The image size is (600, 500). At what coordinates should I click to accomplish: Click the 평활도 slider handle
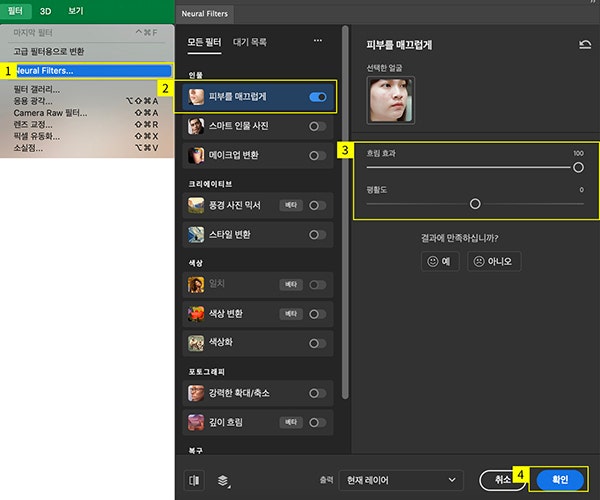click(475, 204)
